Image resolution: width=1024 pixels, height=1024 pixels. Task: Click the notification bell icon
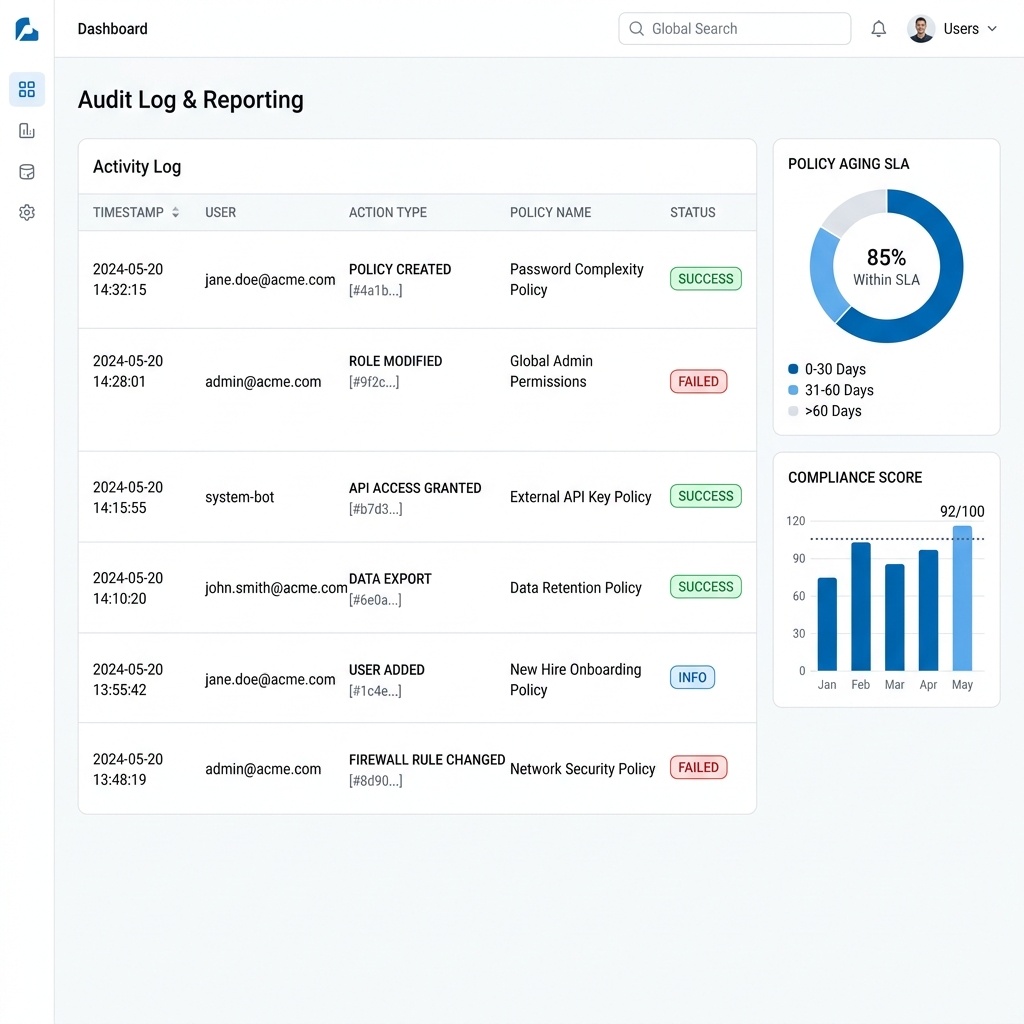[x=878, y=28]
